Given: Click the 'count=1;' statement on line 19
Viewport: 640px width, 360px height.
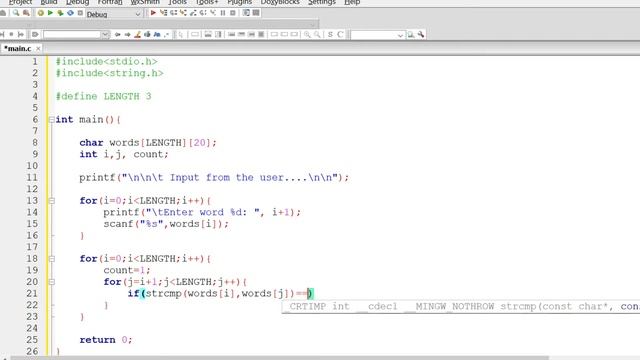Looking at the screenshot, I should pyautogui.click(x=127, y=270).
